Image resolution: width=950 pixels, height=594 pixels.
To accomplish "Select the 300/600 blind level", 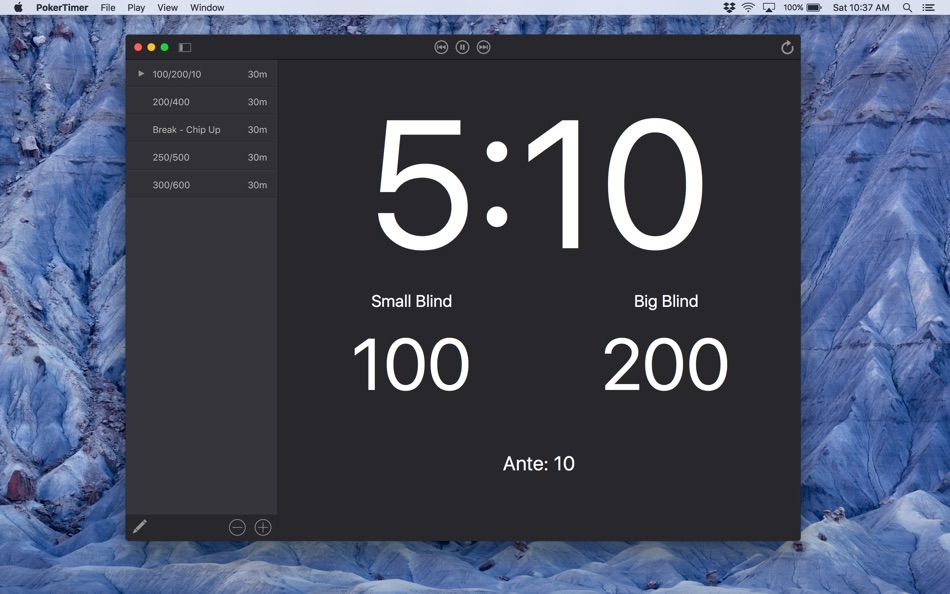I will pyautogui.click(x=200, y=184).
